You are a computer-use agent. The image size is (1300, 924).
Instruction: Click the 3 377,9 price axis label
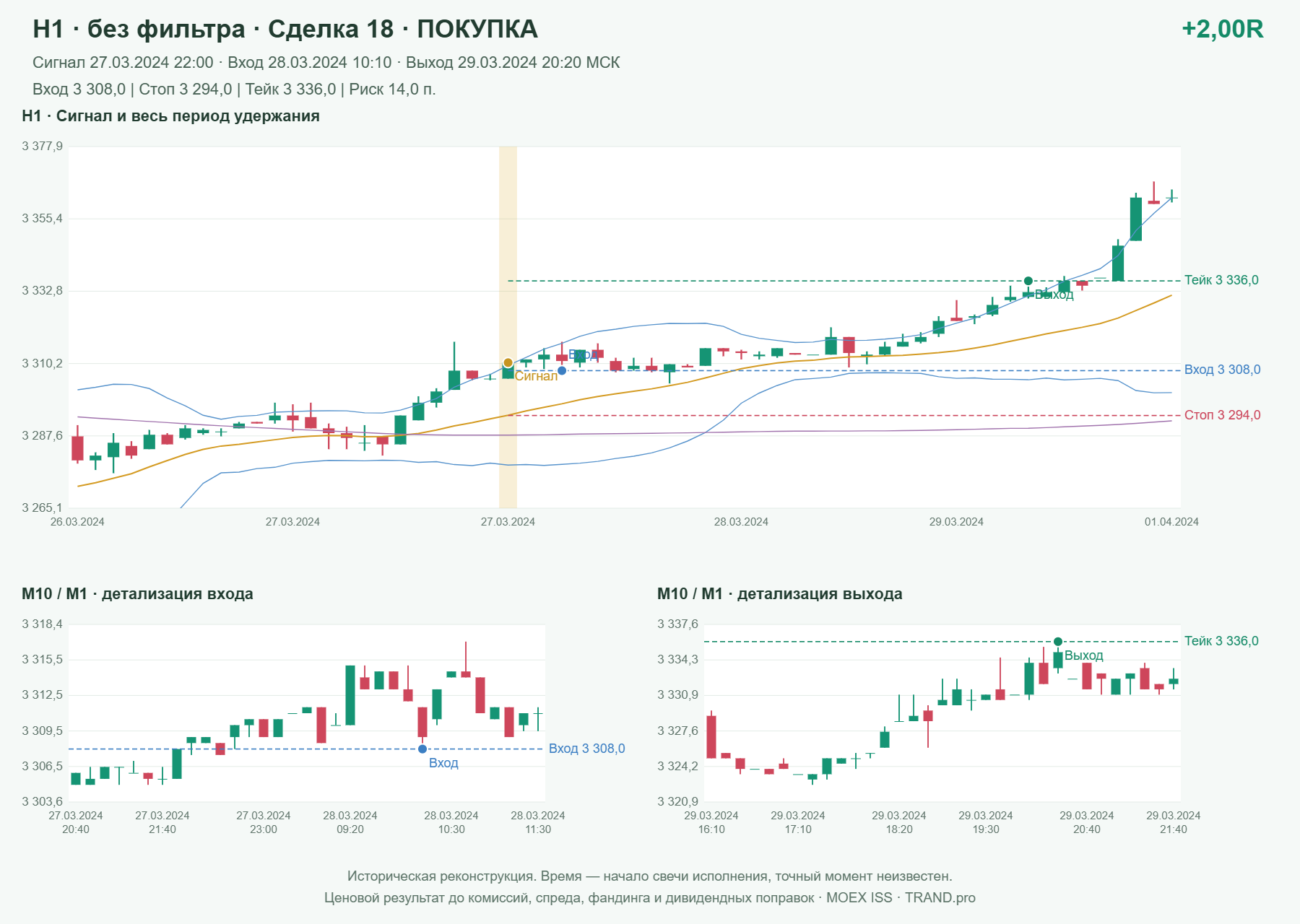pos(42,147)
